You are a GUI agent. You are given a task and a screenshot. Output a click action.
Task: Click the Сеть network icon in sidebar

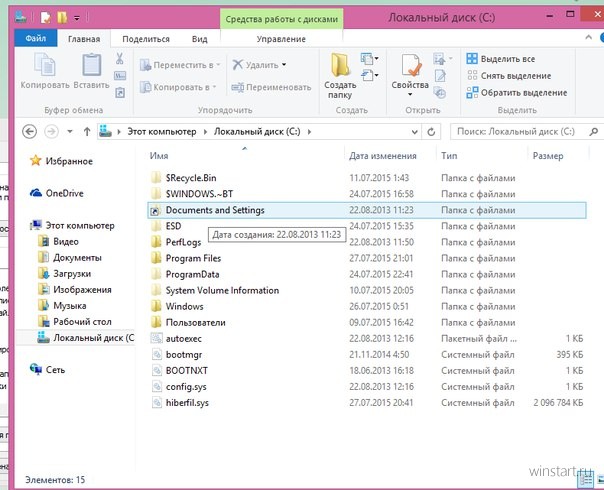pyautogui.click(x=36, y=369)
